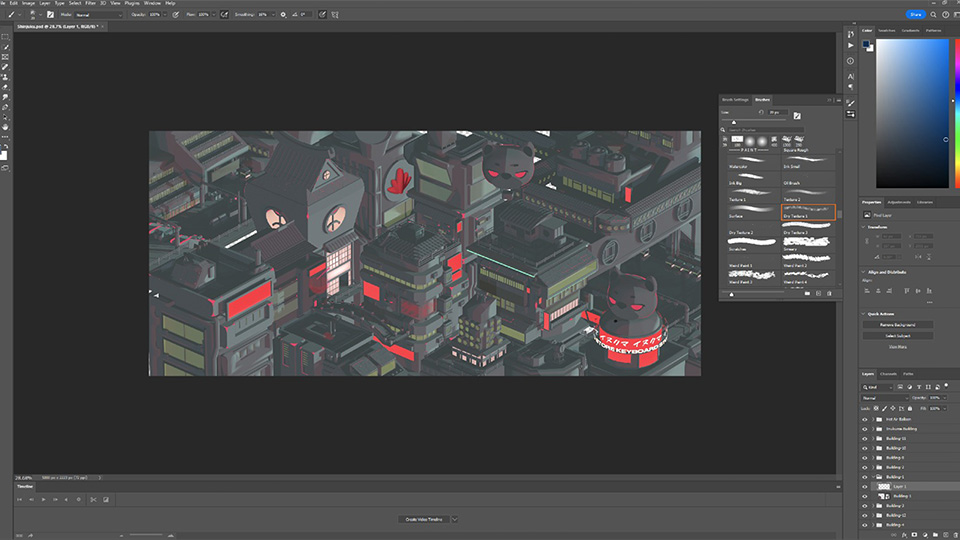Image resolution: width=960 pixels, height=540 pixels.
Task: Click the Crop tool icon
Action: [x=5, y=57]
